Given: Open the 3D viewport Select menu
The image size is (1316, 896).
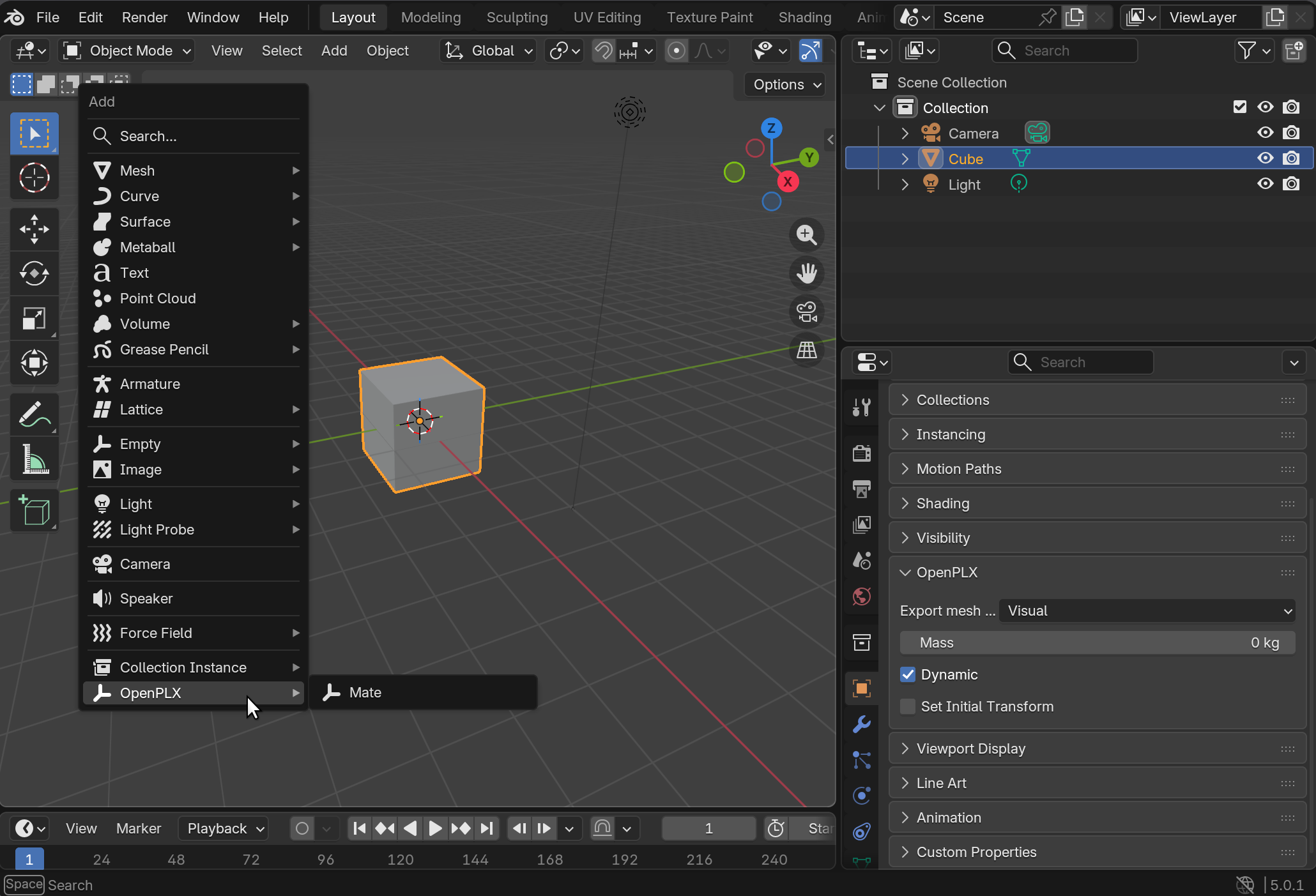Looking at the screenshot, I should [282, 50].
